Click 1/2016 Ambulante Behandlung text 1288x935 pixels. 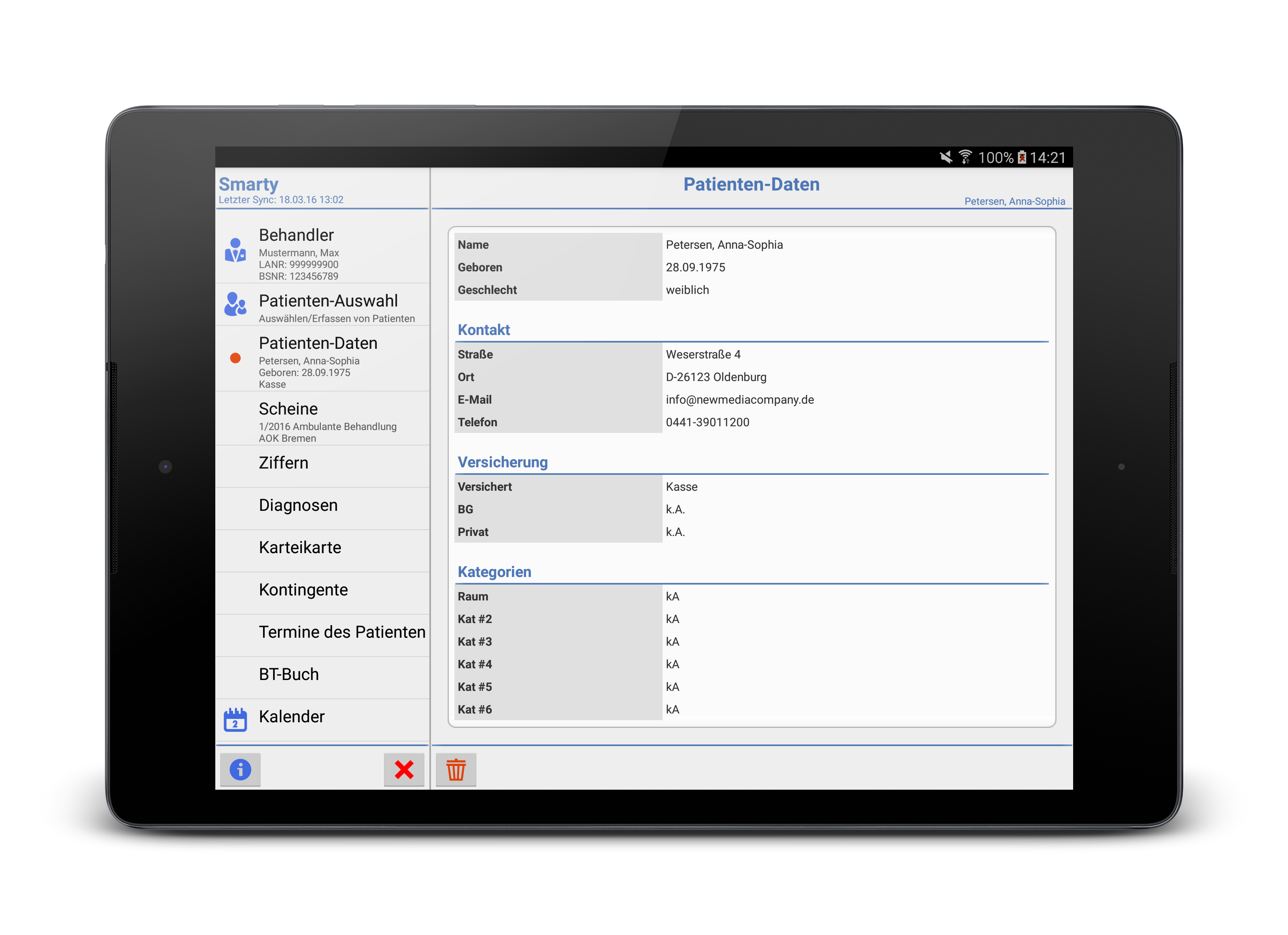point(328,426)
